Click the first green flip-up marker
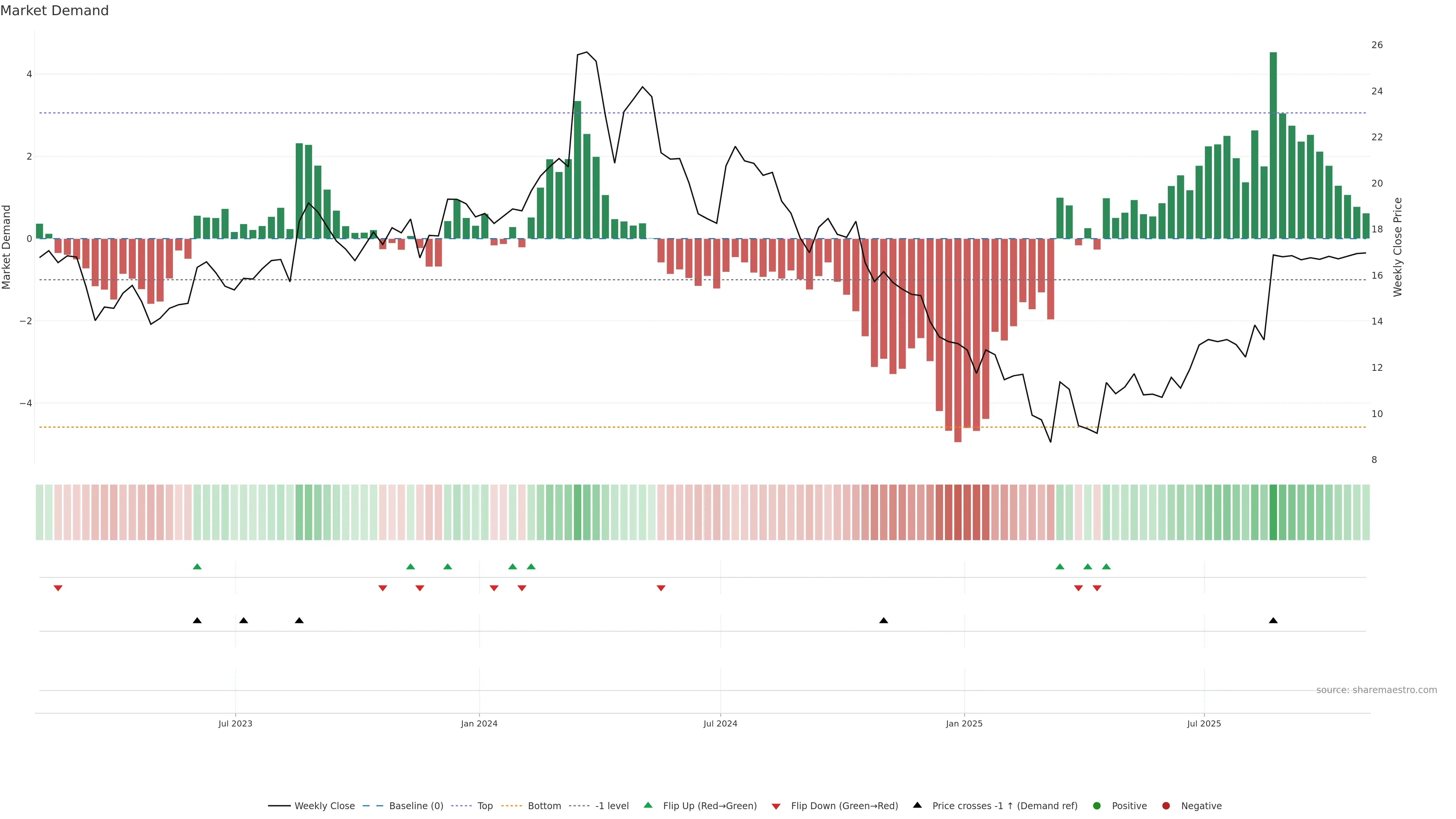The image size is (1456, 819). coord(197,566)
